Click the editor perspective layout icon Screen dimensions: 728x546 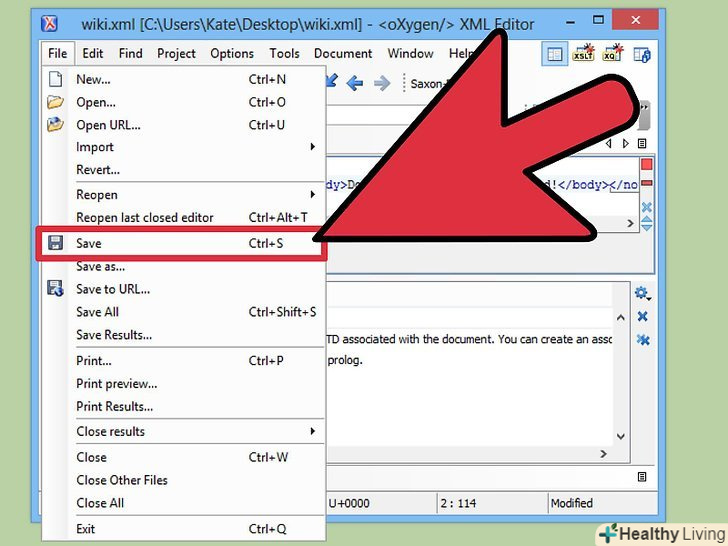pos(554,54)
